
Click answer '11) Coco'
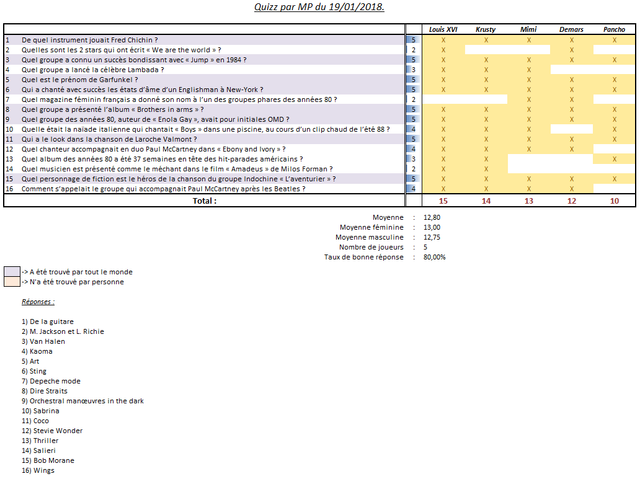[35, 421]
